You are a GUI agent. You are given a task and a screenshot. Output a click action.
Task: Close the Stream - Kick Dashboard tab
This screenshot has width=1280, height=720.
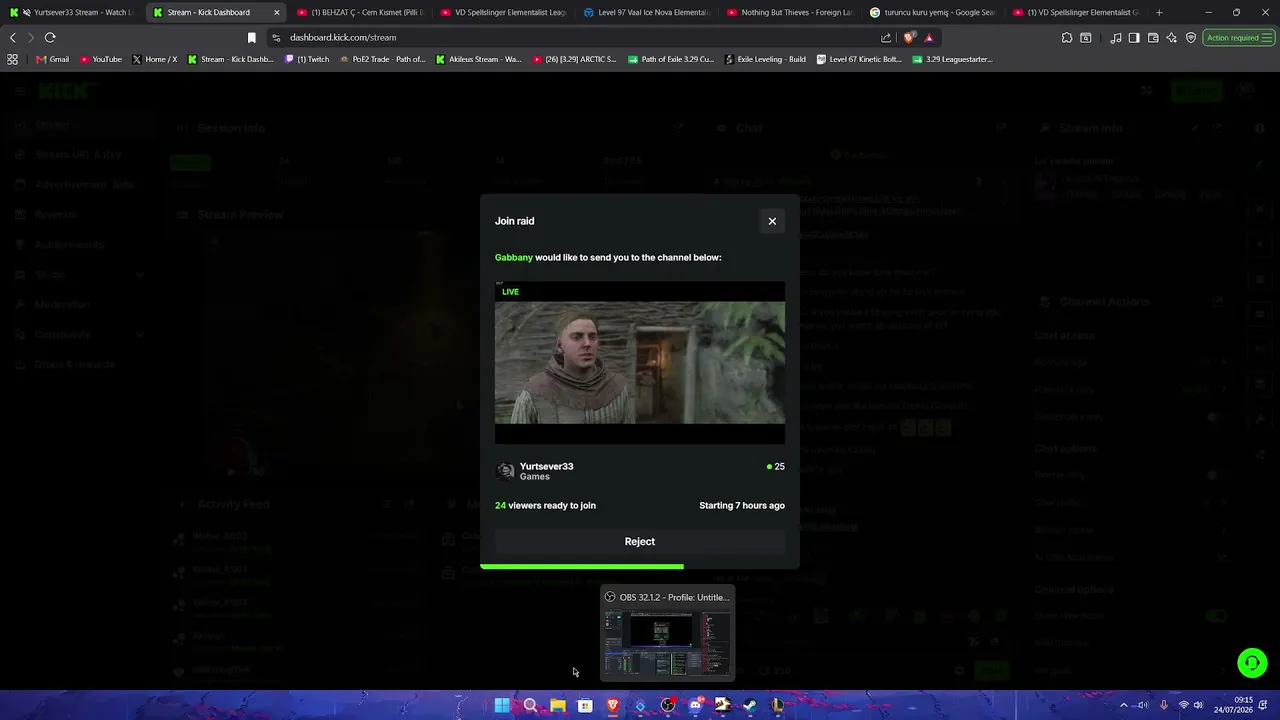click(277, 13)
